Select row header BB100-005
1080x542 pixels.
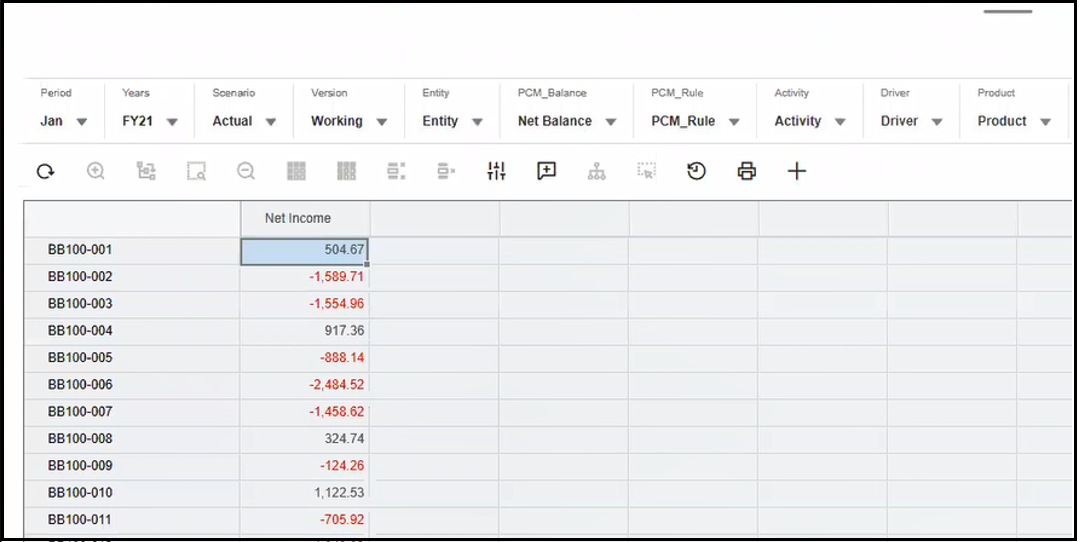tap(132, 358)
